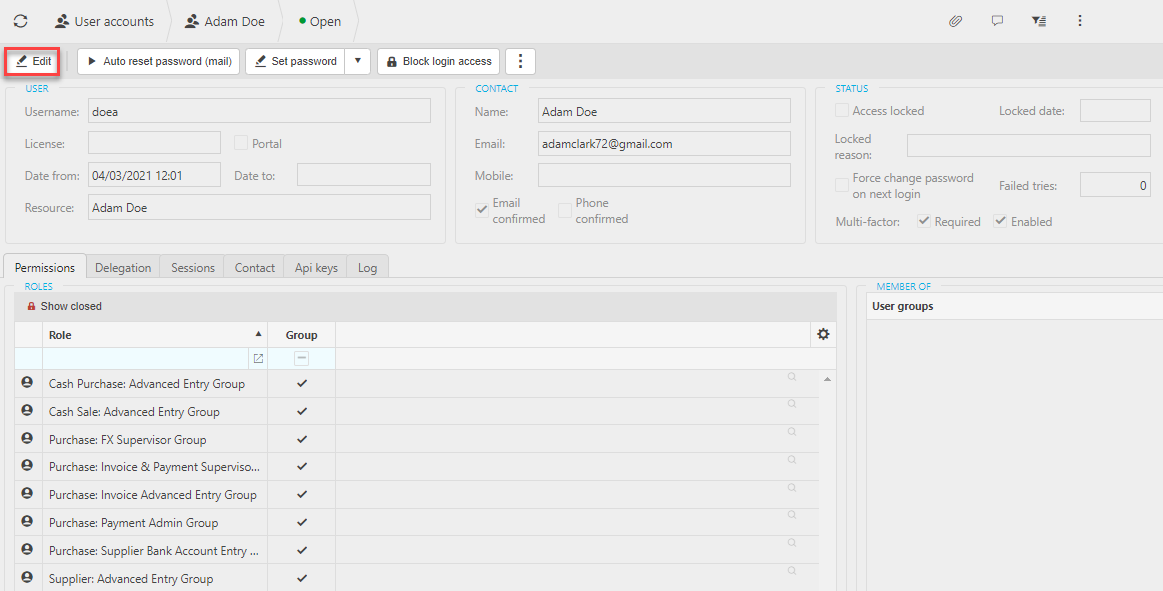Click magnifier icon in Cash Sale row
Screen dimensions: 1163x591
click(x=792, y=404)
